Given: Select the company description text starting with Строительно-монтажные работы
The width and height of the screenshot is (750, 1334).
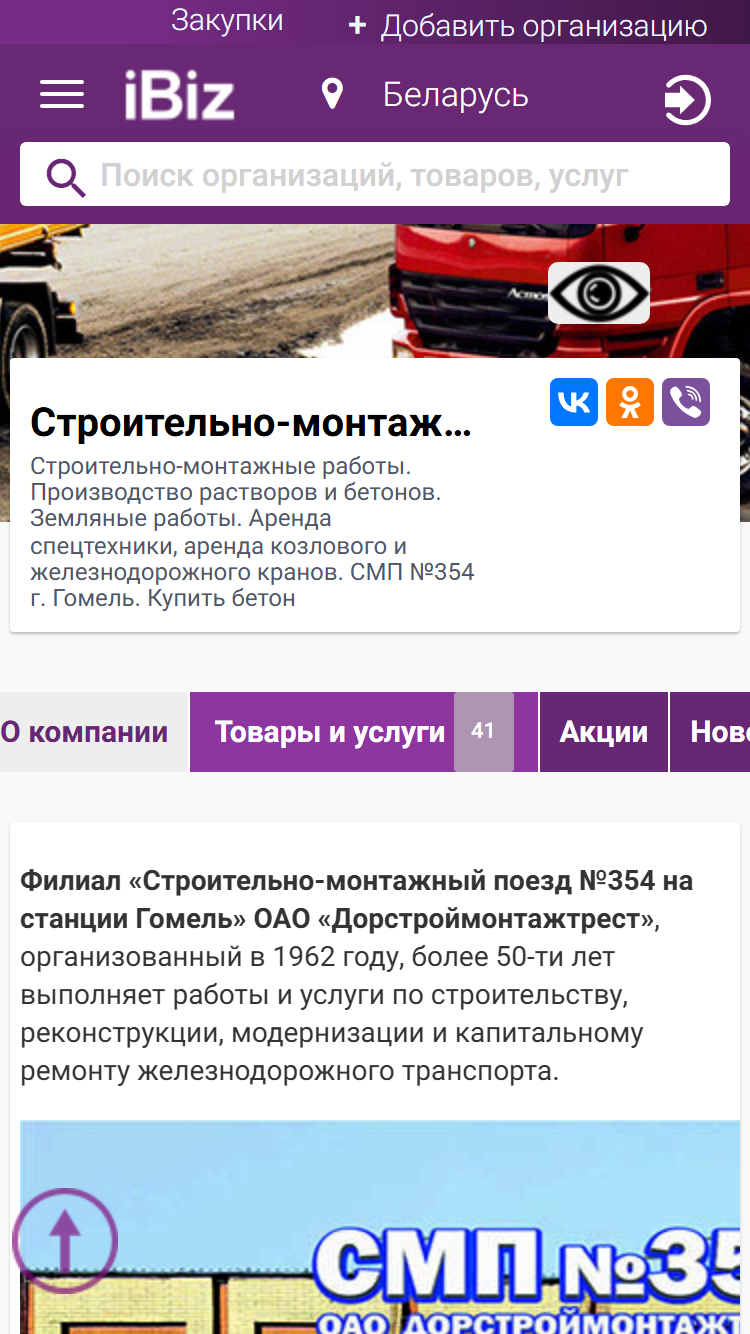Looking at the screenshot, I should (252, 533).
